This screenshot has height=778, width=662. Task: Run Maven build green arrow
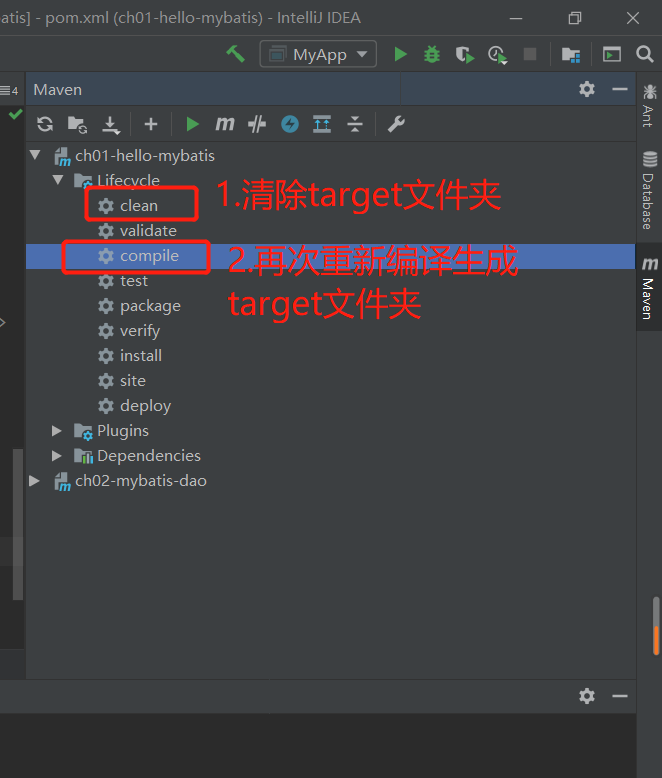tap(192, 124)
